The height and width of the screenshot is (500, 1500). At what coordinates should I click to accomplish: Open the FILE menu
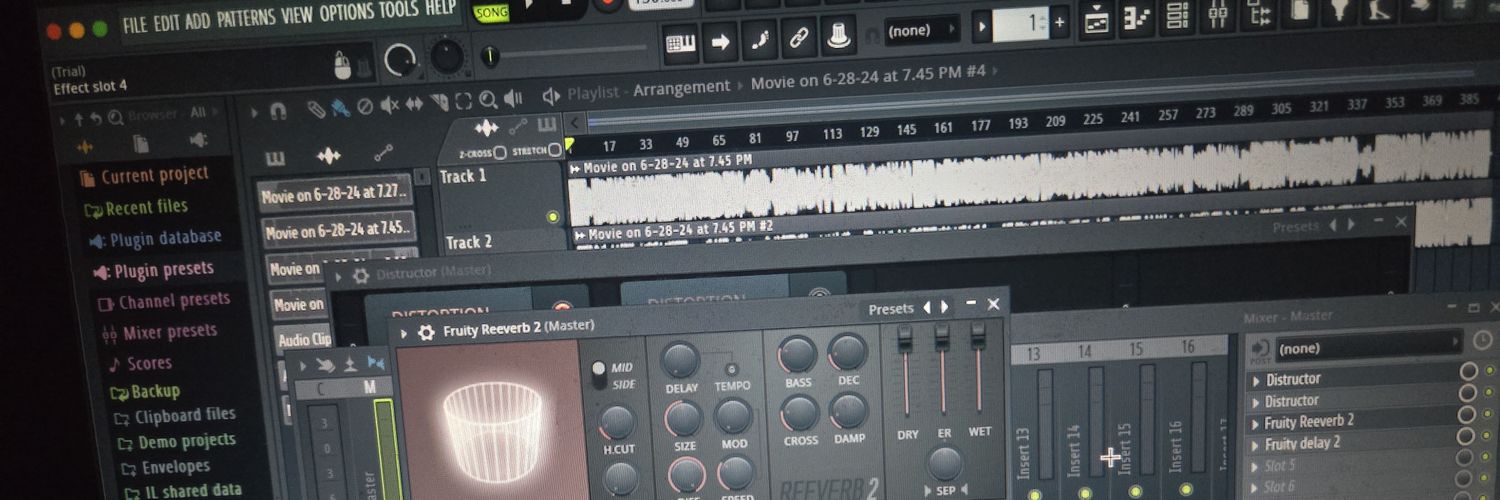[x=135, y=24]
